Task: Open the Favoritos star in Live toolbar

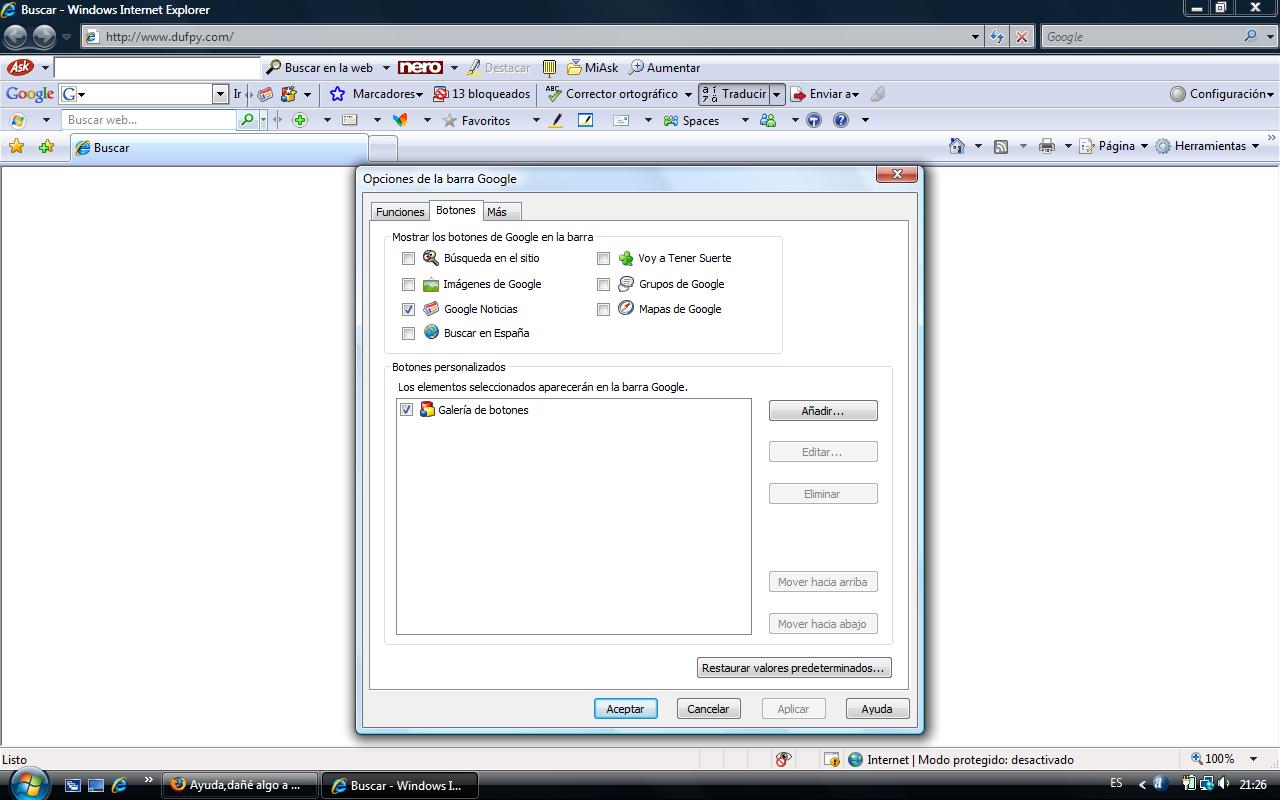Action: [x=450, y=120]
